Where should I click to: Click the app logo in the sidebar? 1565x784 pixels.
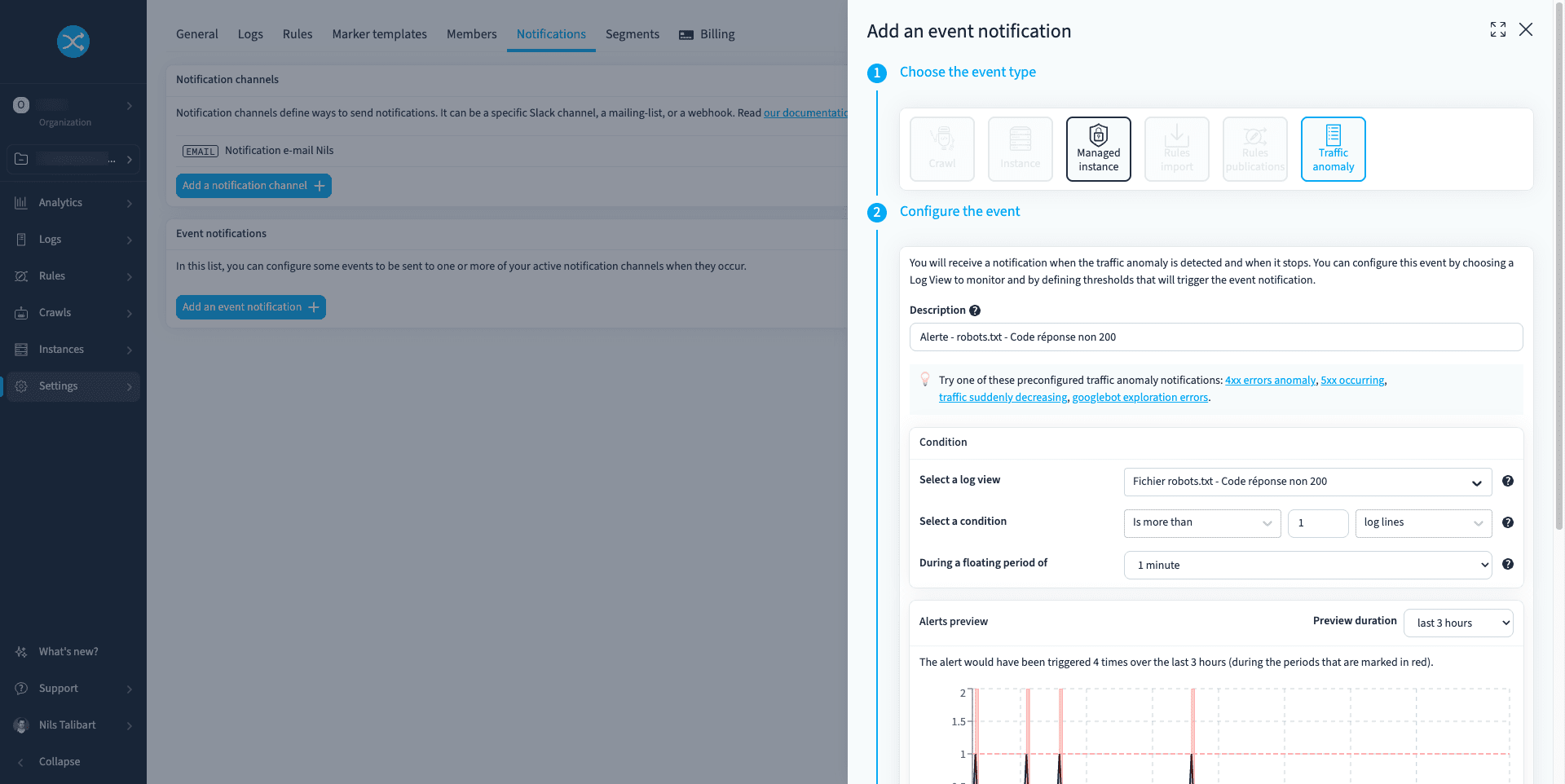73,42
